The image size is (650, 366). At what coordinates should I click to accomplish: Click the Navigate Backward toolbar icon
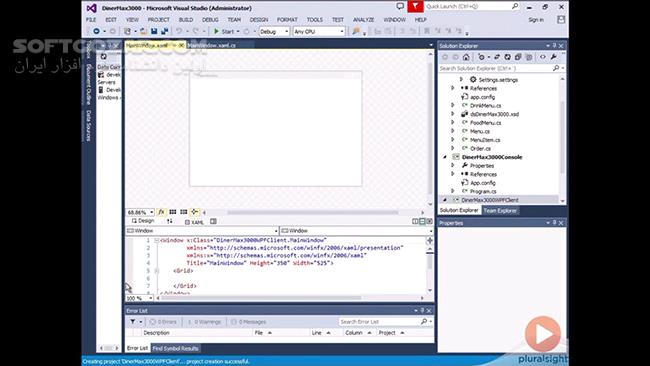click(x=97, y=31)
